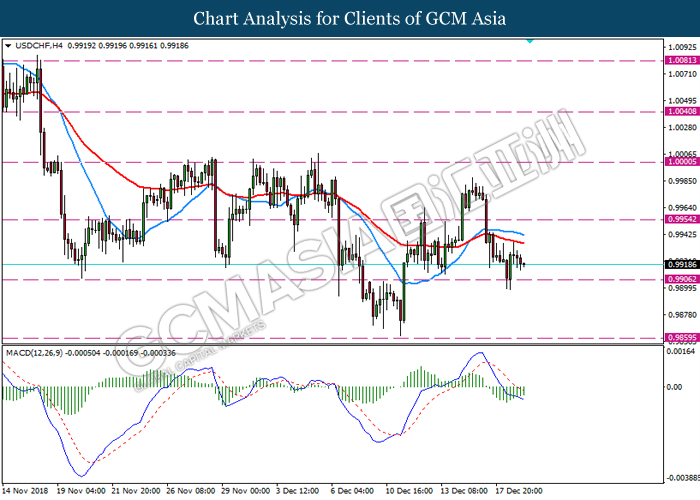This screenshot has height=500, width=700.
Task: Click the 3 Dec 12:00 time label
Action: coord(297,491)
